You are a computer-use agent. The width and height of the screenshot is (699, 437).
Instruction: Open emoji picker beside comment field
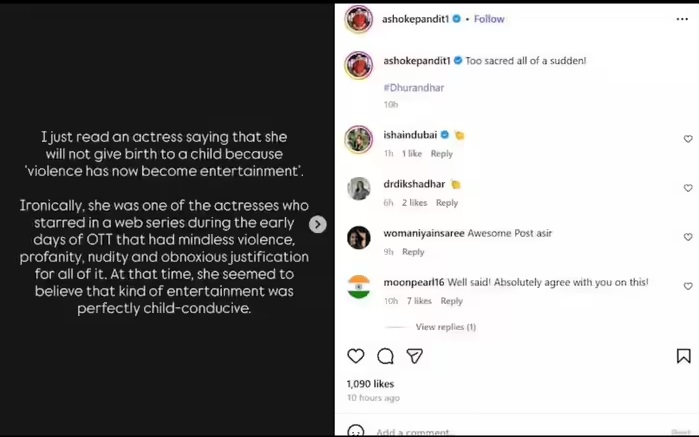point(355,431)
